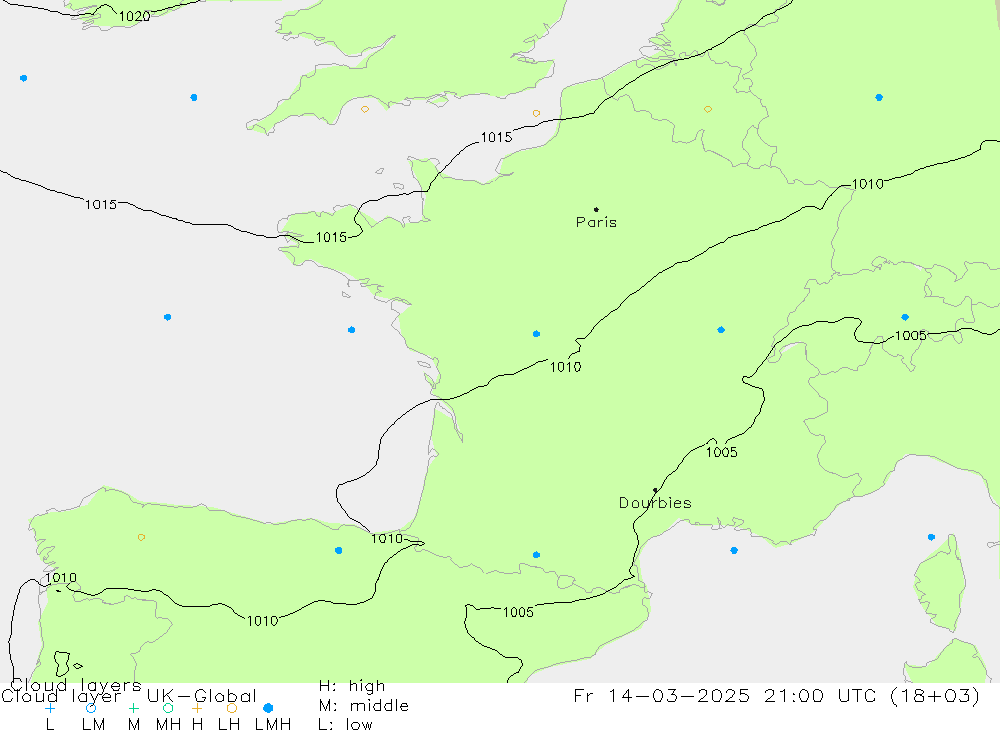The image size is (1000, 733).
Task: Click the blue cloud dot in central France
Action: [x=536, y=334]
